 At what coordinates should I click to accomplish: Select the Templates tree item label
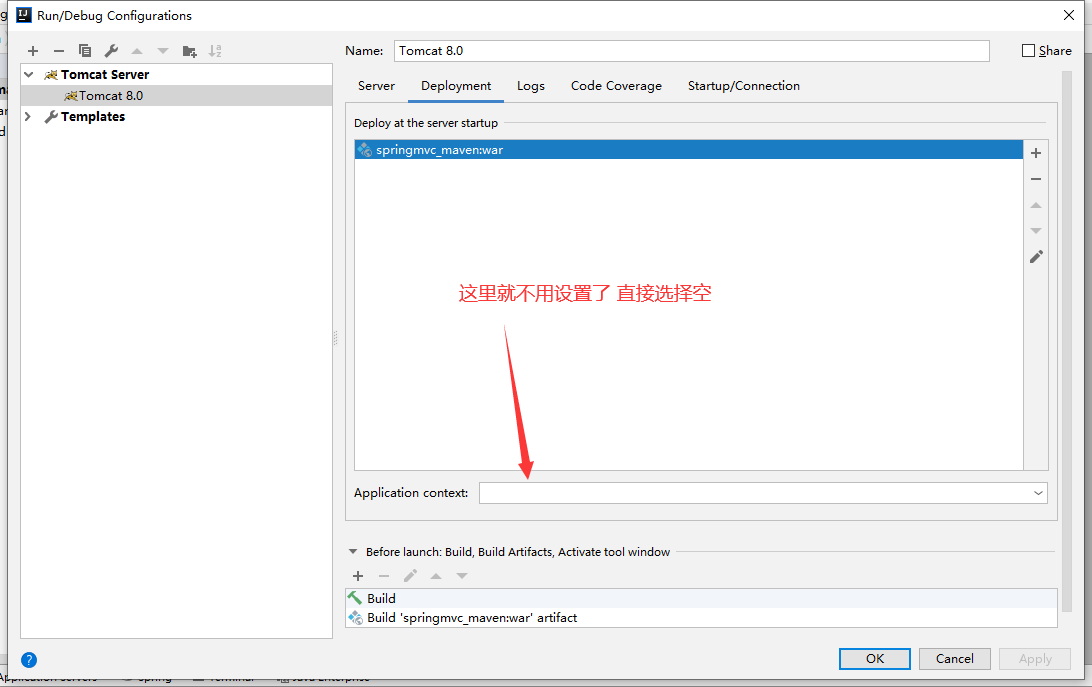(93, 116)
